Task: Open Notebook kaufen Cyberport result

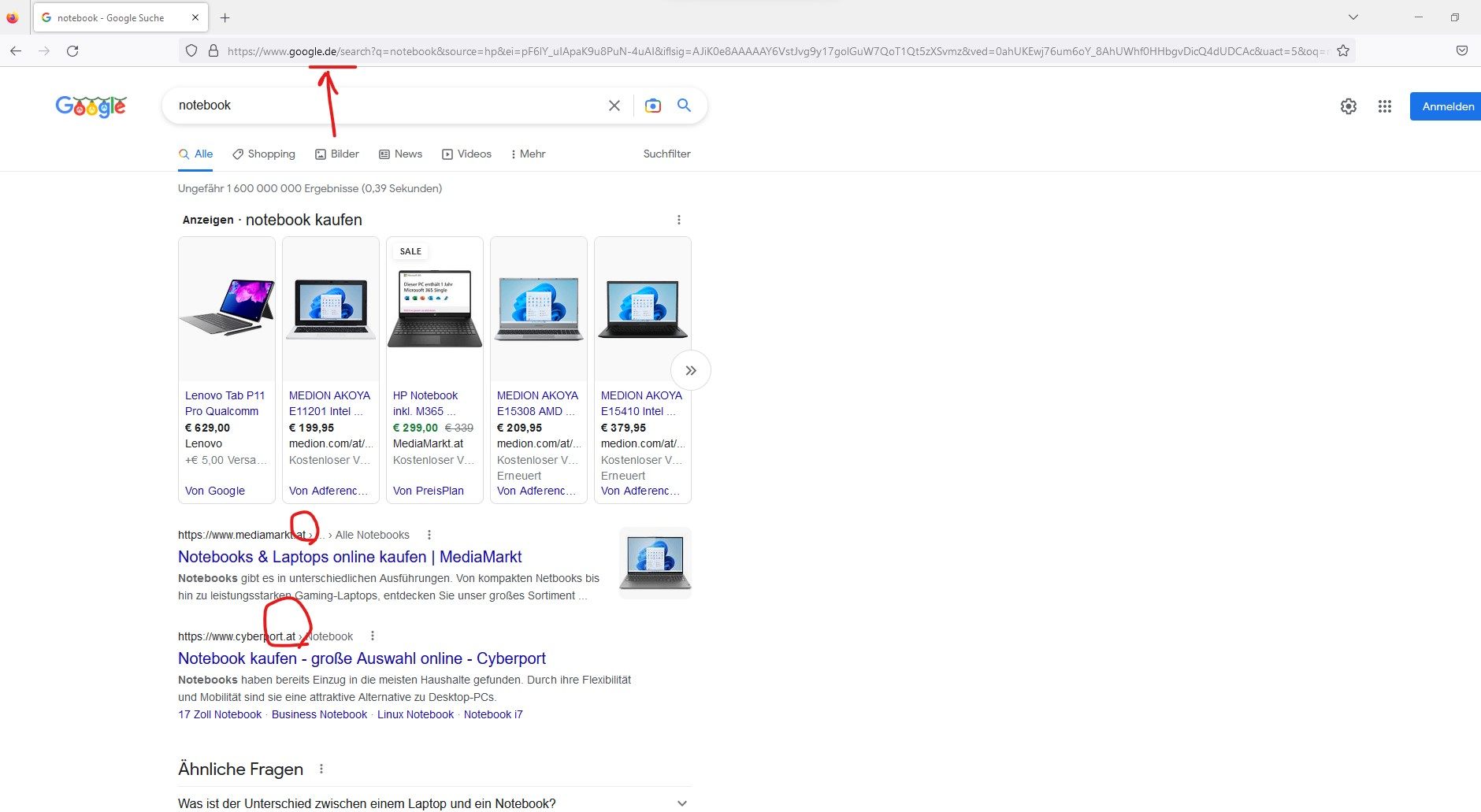Action: pyautogui.click(x=362, y=658)
